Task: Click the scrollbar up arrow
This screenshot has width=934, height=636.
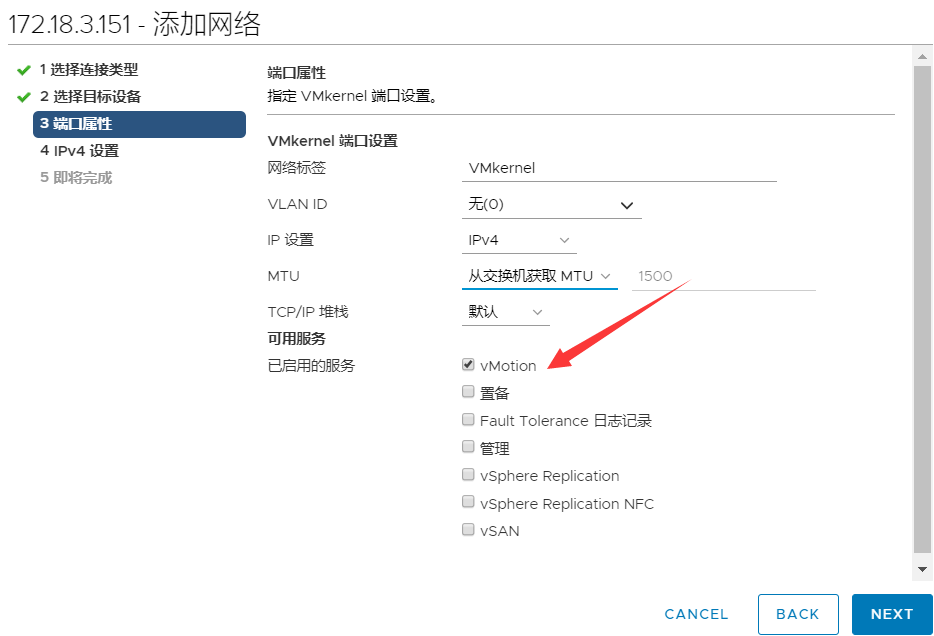Action: pyautogui.click(x=922, y=57)
